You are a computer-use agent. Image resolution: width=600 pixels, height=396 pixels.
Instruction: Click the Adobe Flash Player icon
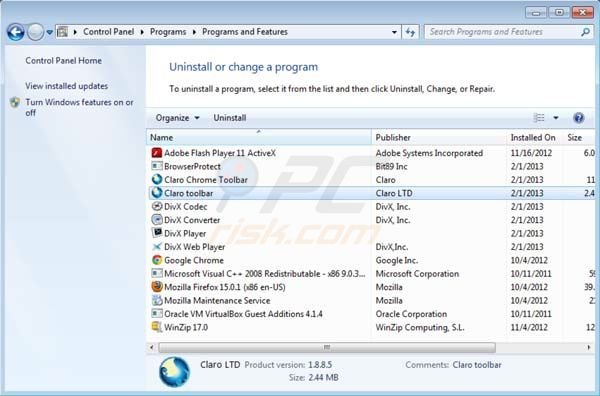click(x=157, y=153)
